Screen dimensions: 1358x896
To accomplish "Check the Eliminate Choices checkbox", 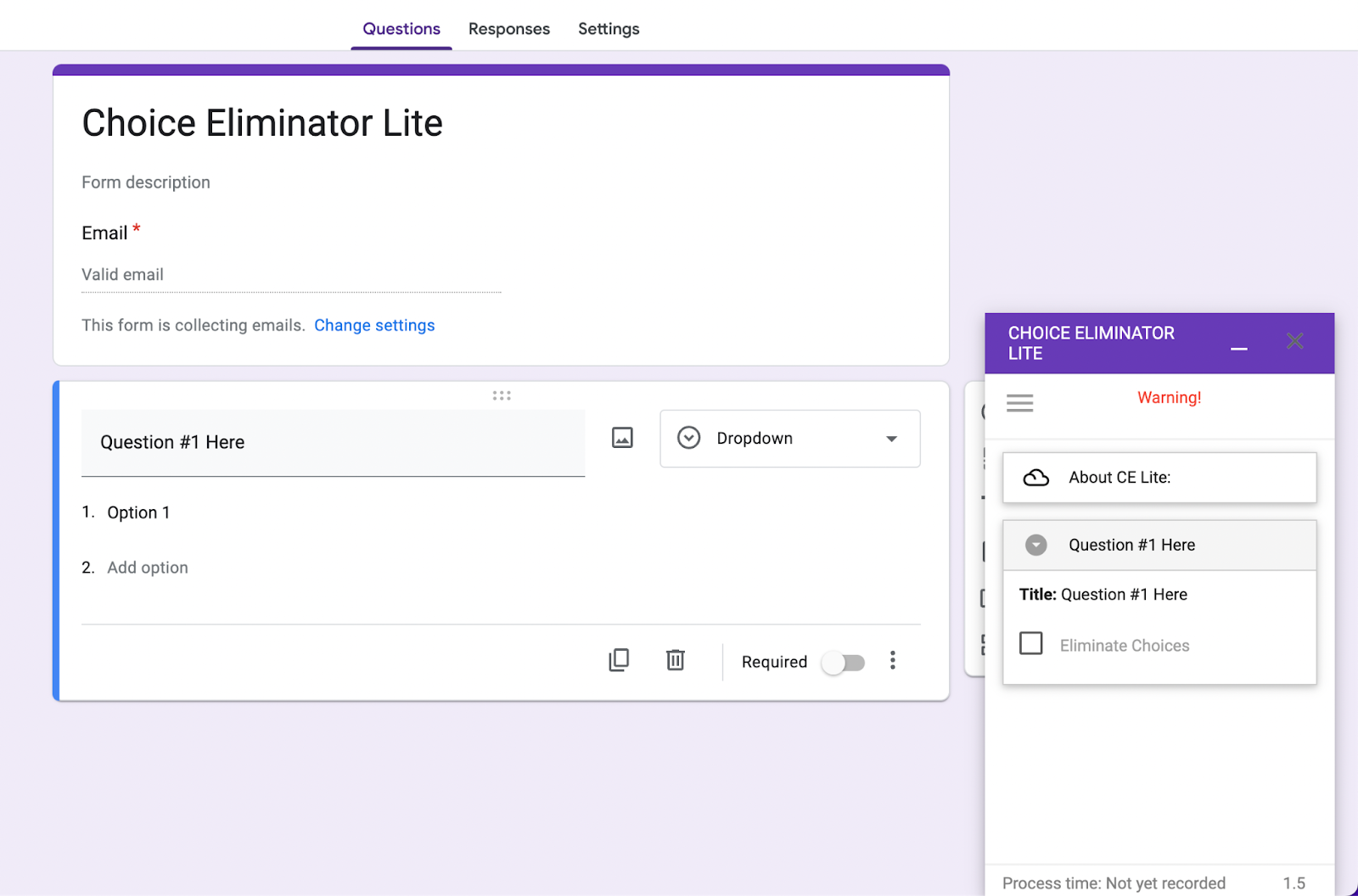I will click(x=1031, y=644).
